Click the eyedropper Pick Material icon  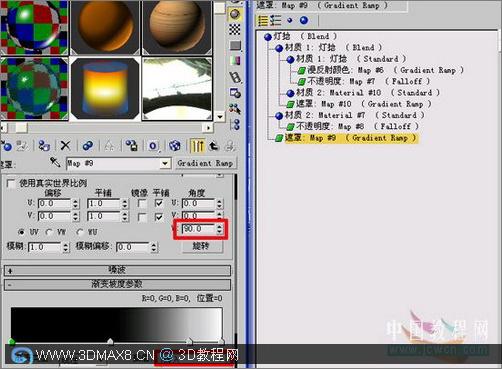tap(55, 162)
